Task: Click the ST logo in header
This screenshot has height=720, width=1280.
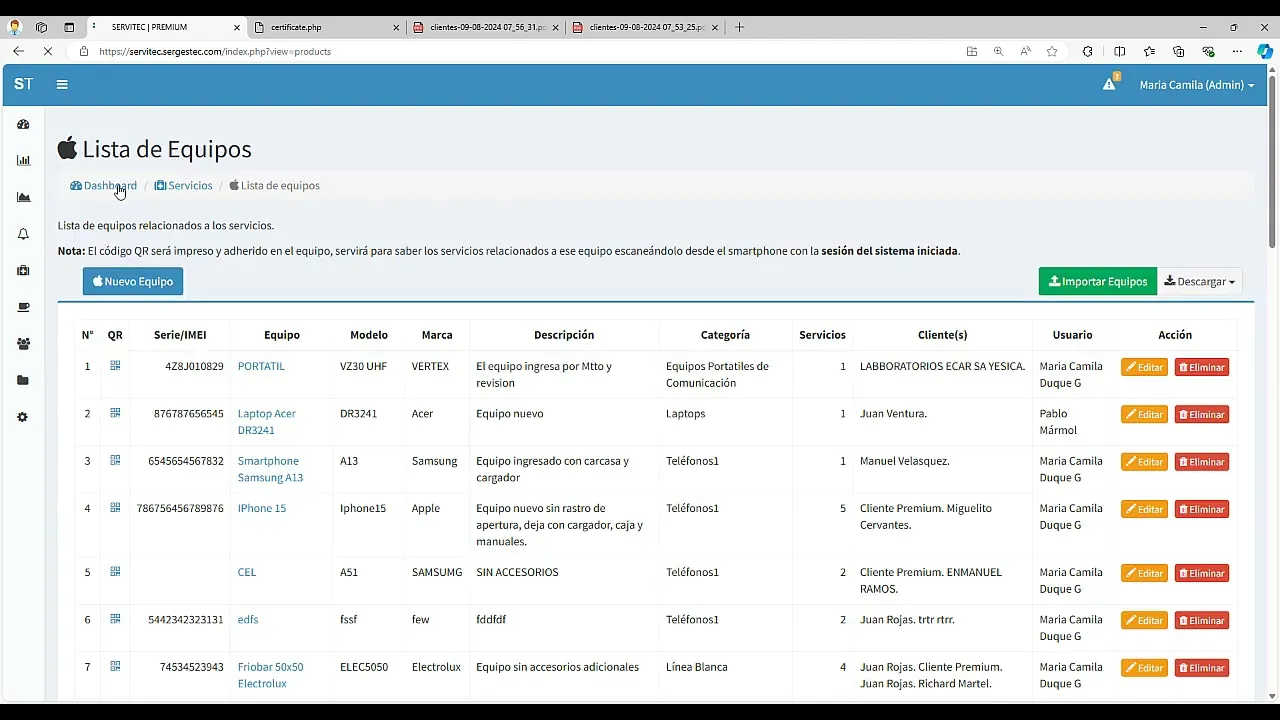Action: click(23, 84)
